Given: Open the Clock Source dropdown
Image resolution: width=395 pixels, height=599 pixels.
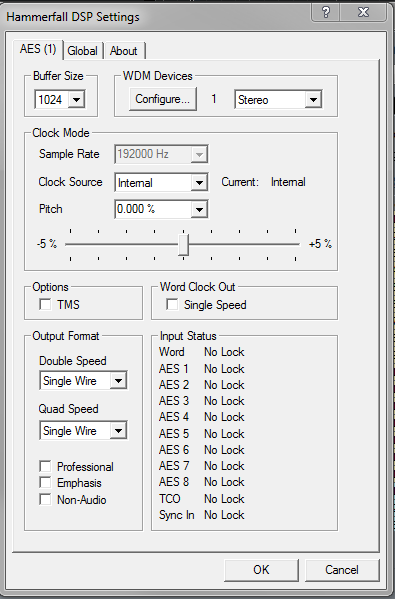Looking at the screenshot, I should pyautogui.click(x=161, y=182).
